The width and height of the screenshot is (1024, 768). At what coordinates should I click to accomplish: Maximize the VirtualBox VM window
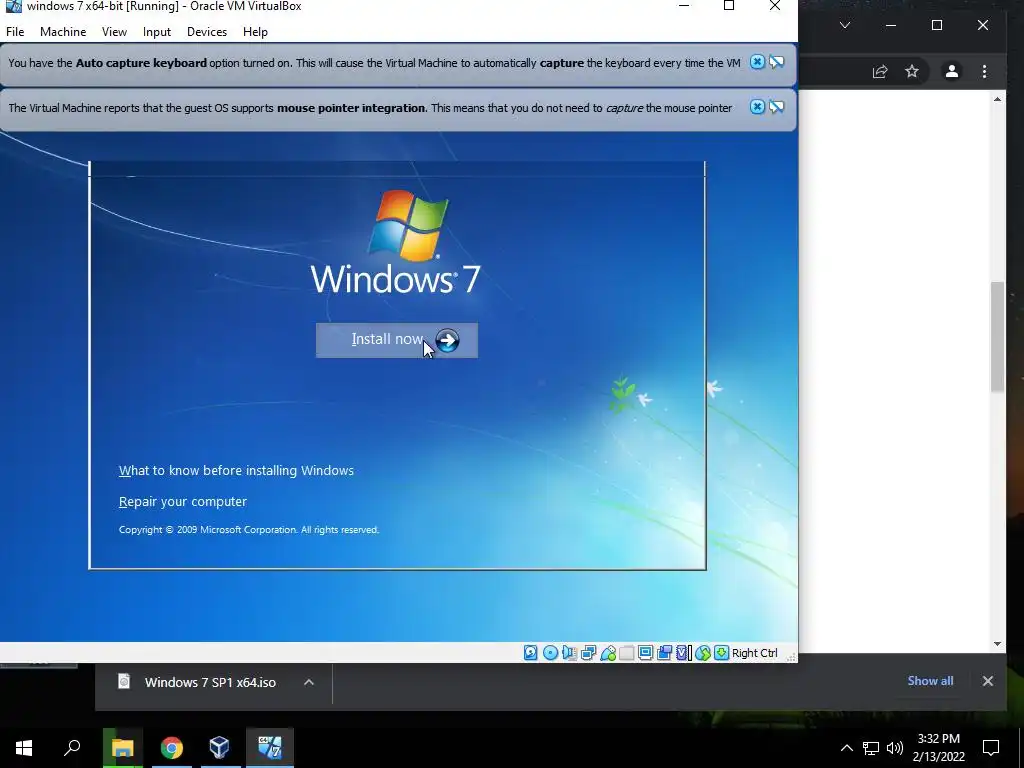coord(729,6)
